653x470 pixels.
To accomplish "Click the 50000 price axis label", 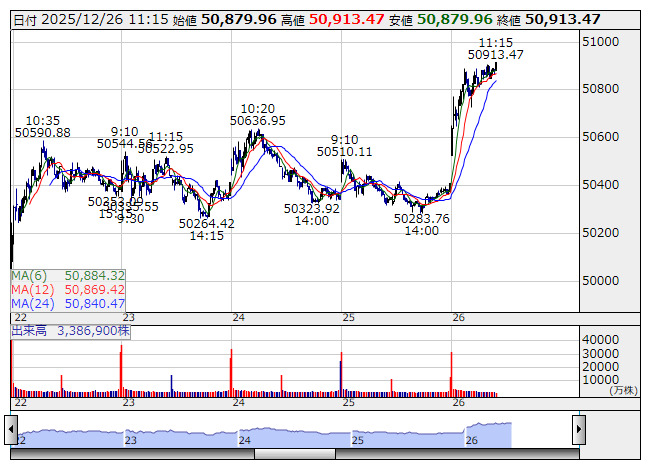I will tap(601, 281).
